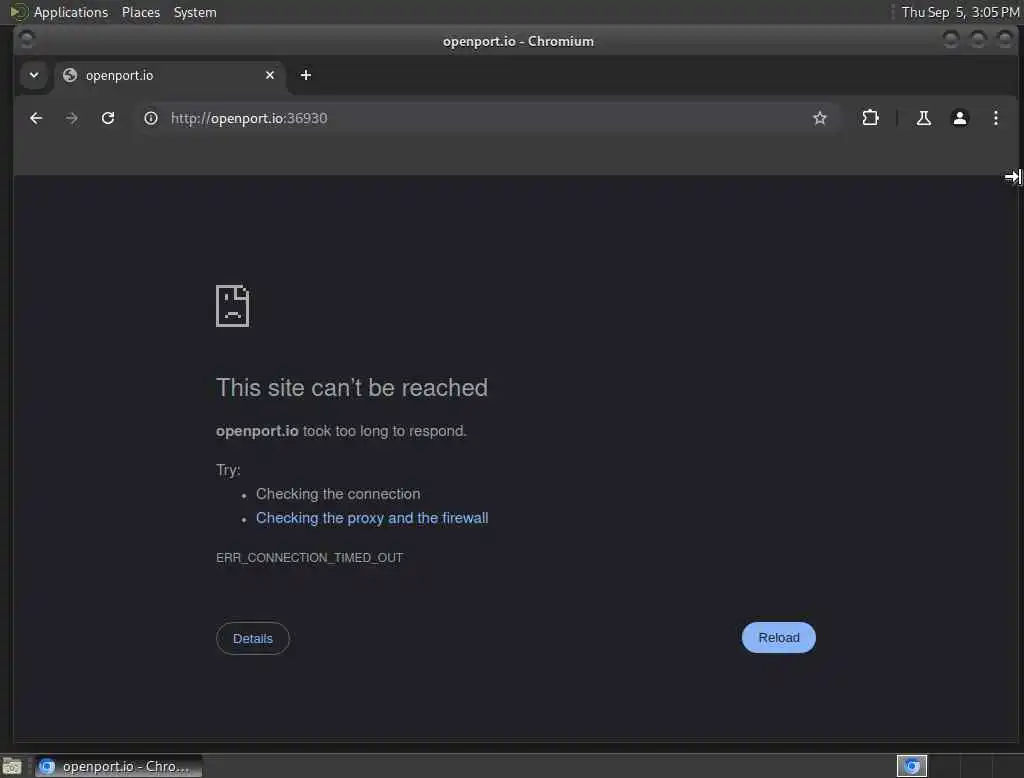Click the blue Reload button

click(778, 638)
